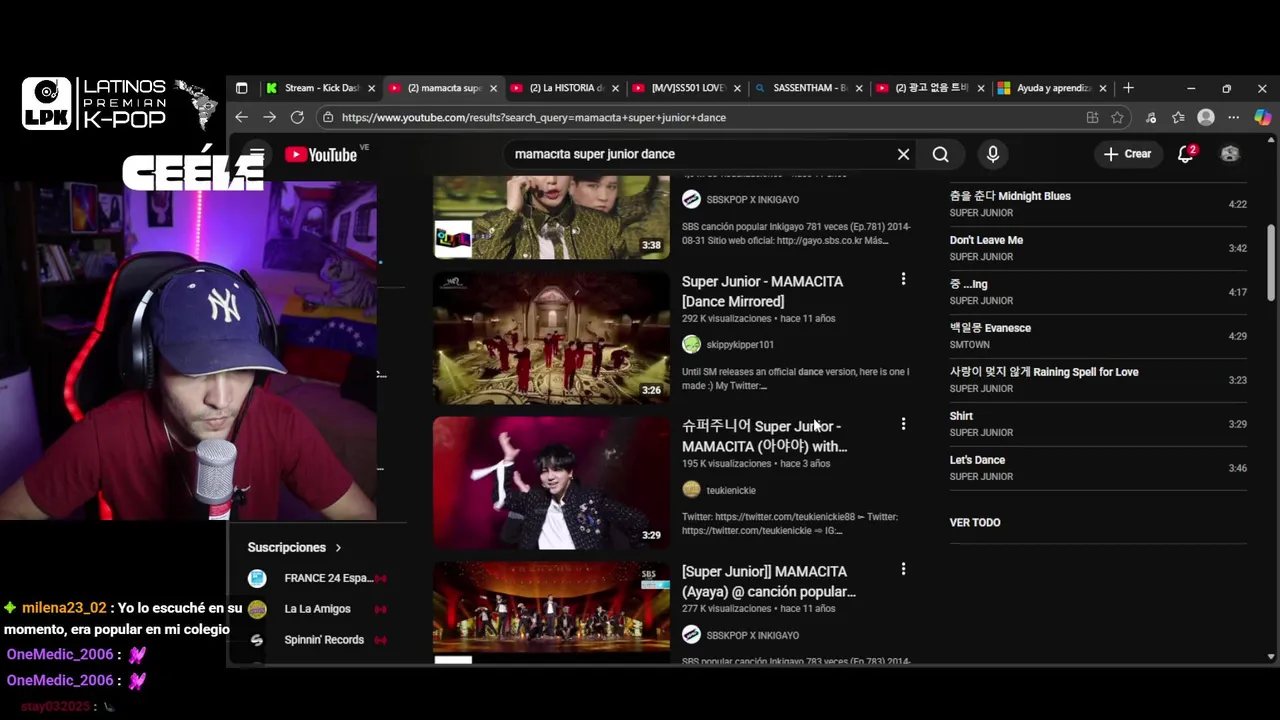The width and height of the screenshot is (1280, 720).
Task: Clear the YouTube search box text
Action: 903,154
